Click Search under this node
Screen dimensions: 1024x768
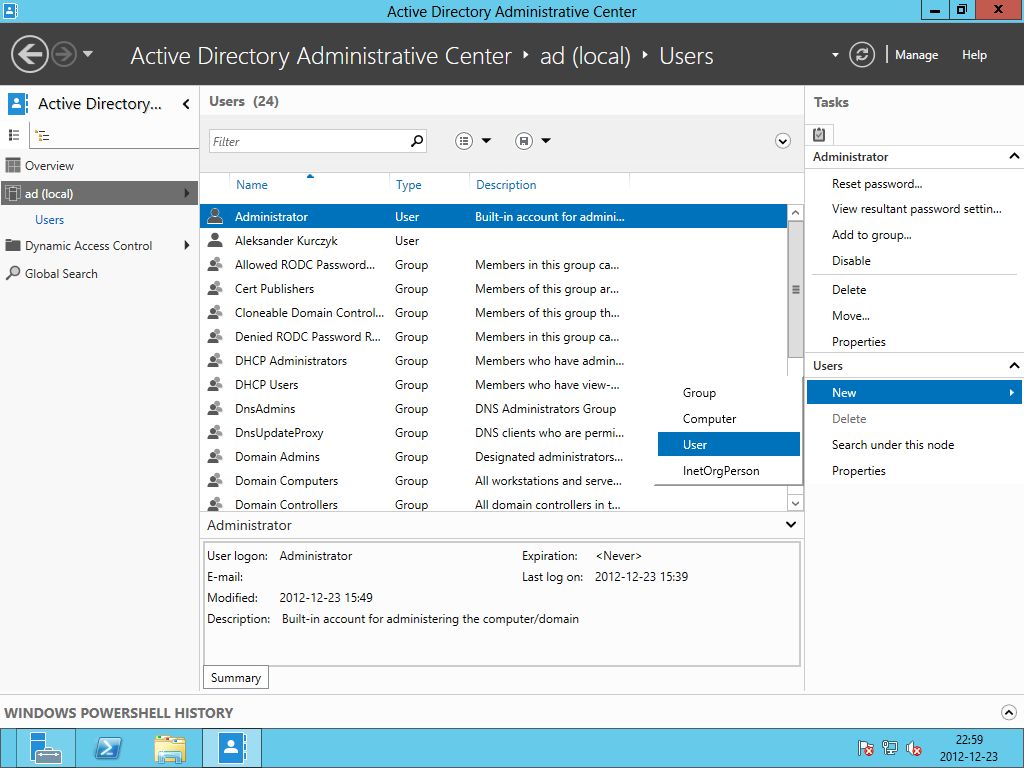pos(893,445)
